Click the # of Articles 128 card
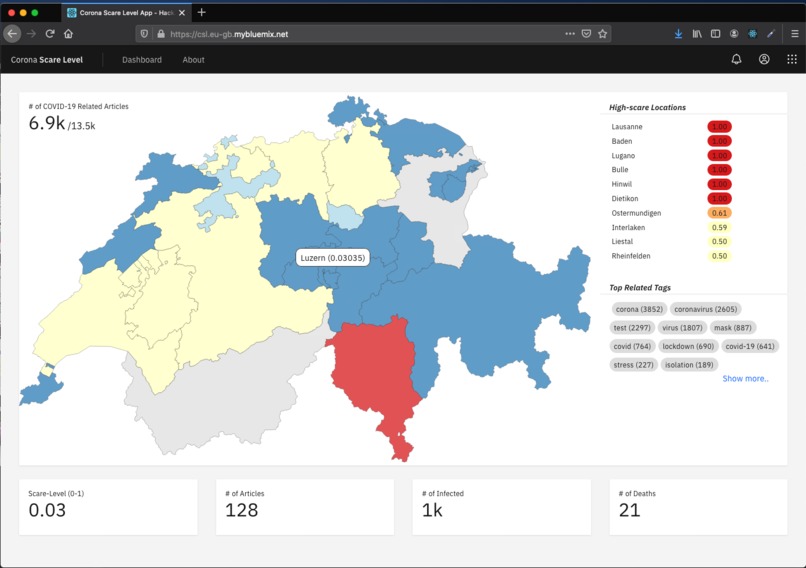The height and width of the screenshot is (568, 806). coord(305,507)
